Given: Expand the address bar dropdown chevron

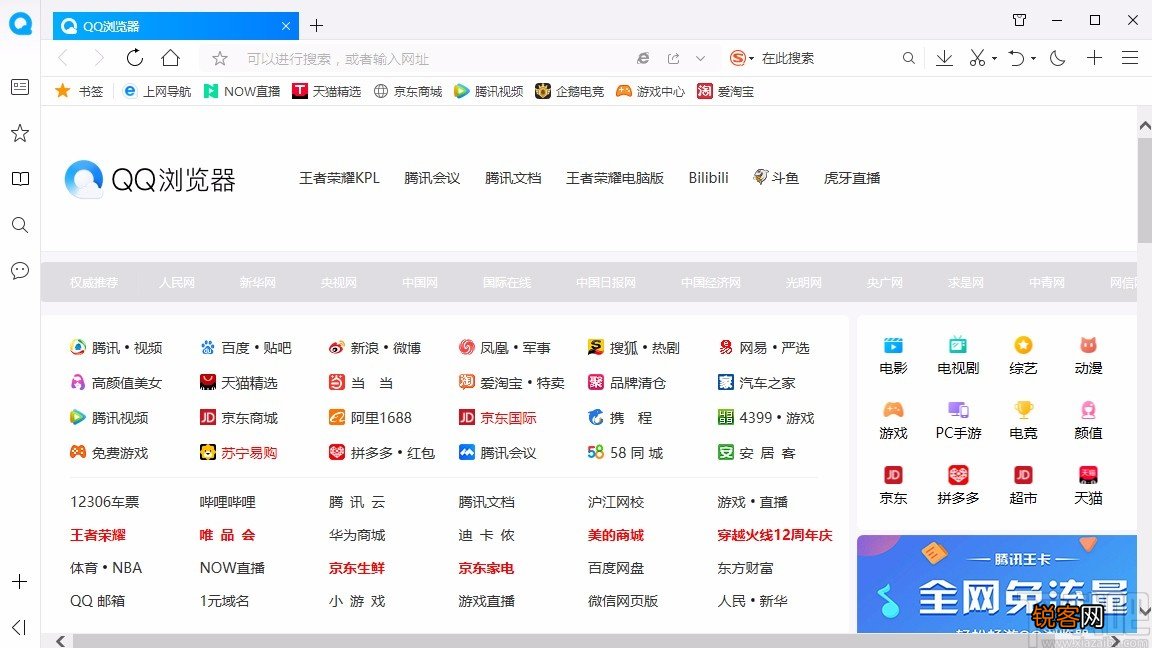Looking at the screenshot, I should click(700, 58).
